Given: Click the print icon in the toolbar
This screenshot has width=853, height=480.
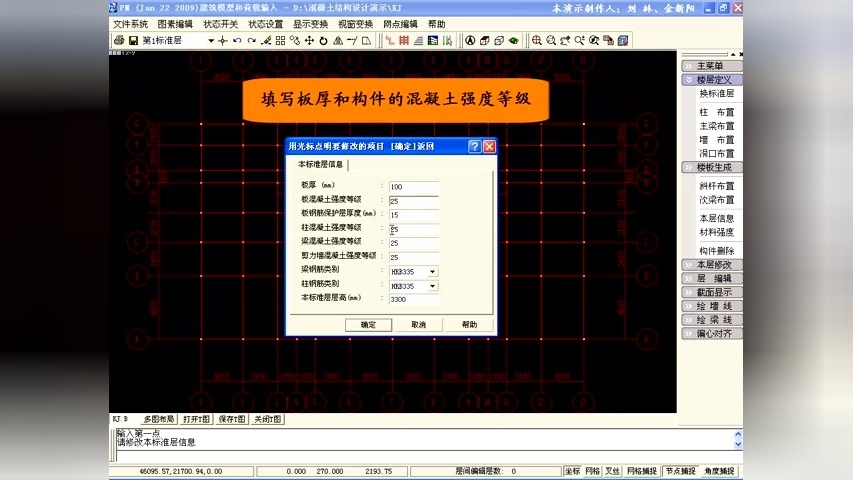Looking at the screenshot, I should (x=119, y=40).
